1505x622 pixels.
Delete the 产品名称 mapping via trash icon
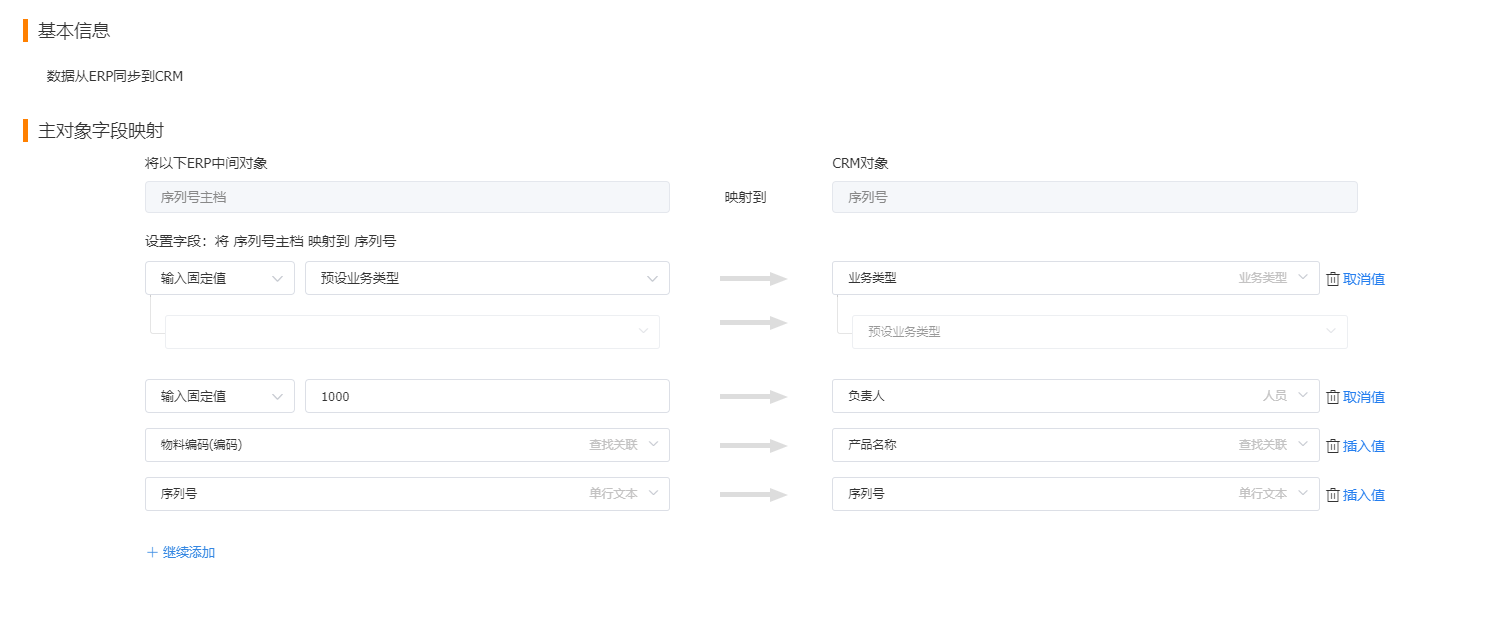pos(1332,446)
